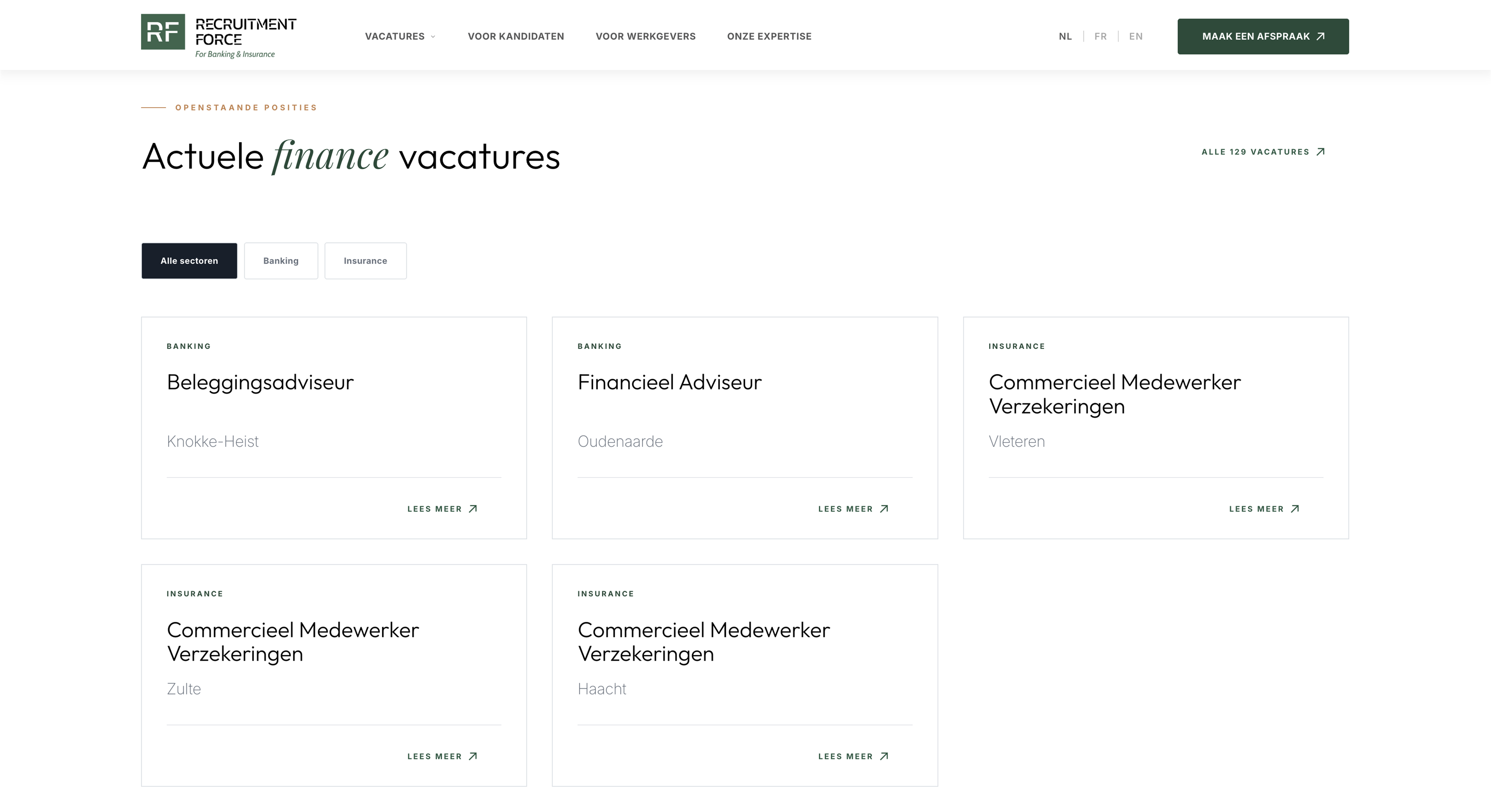Click the arrow icon on Beleggingsadviseur card
1491x812 pixels.
tap(473, 509)
